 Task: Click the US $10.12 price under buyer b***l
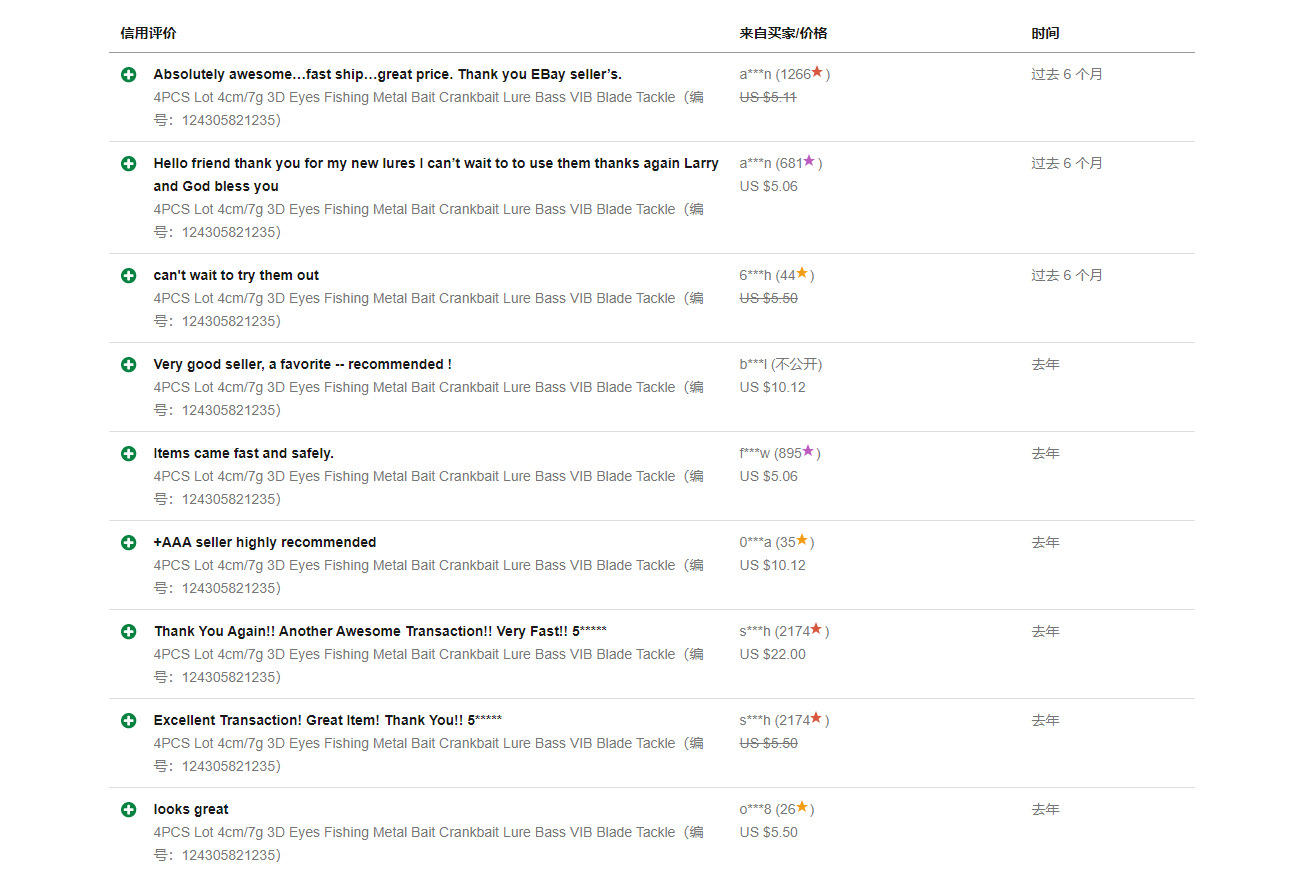(x=773, y=387)
